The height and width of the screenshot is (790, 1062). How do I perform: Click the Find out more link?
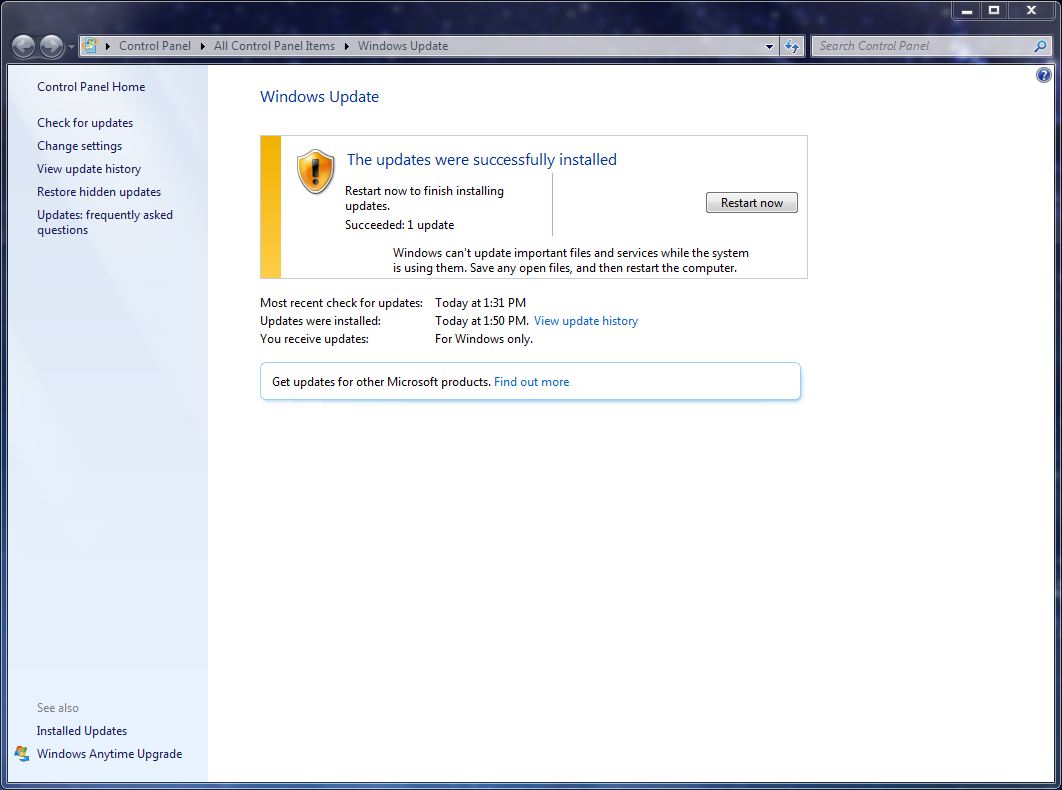[x=532, y=382]
